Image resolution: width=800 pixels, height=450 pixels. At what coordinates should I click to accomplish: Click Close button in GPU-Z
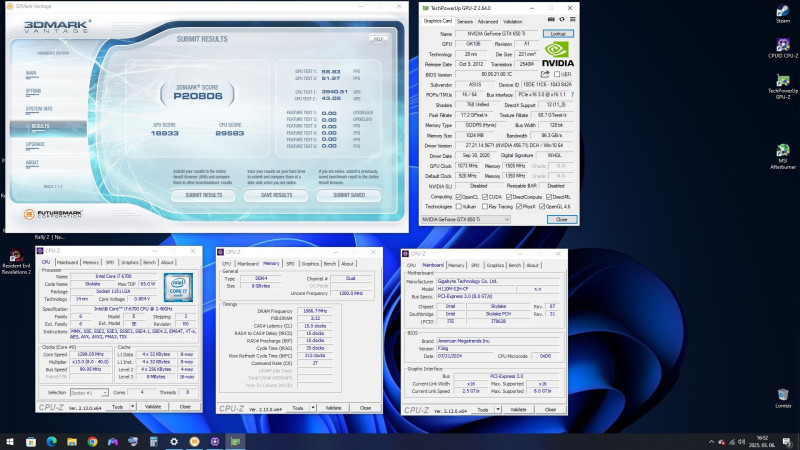[x=562, y=219]
